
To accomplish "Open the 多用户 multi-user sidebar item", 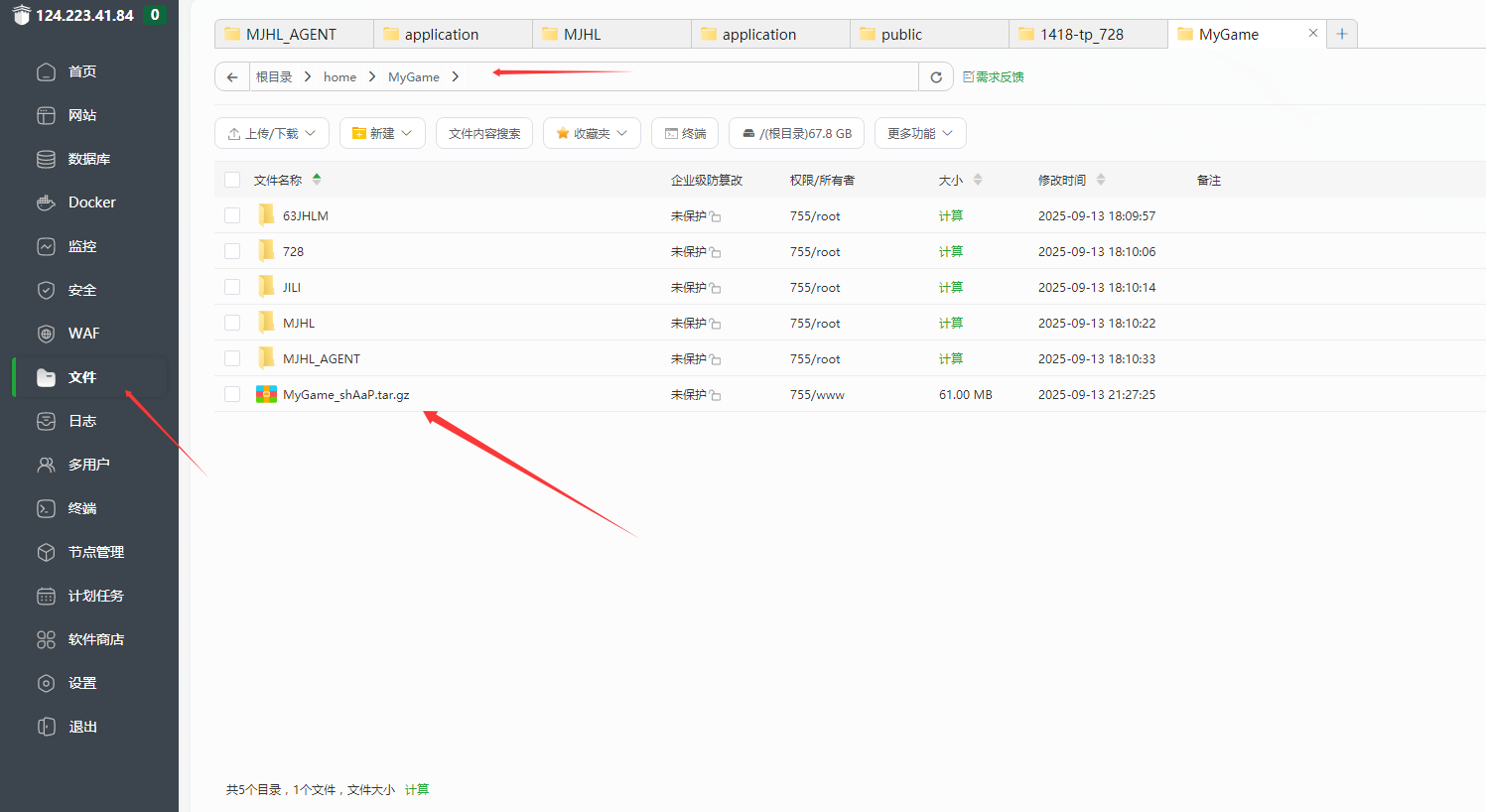I will [x=88, y=465].
